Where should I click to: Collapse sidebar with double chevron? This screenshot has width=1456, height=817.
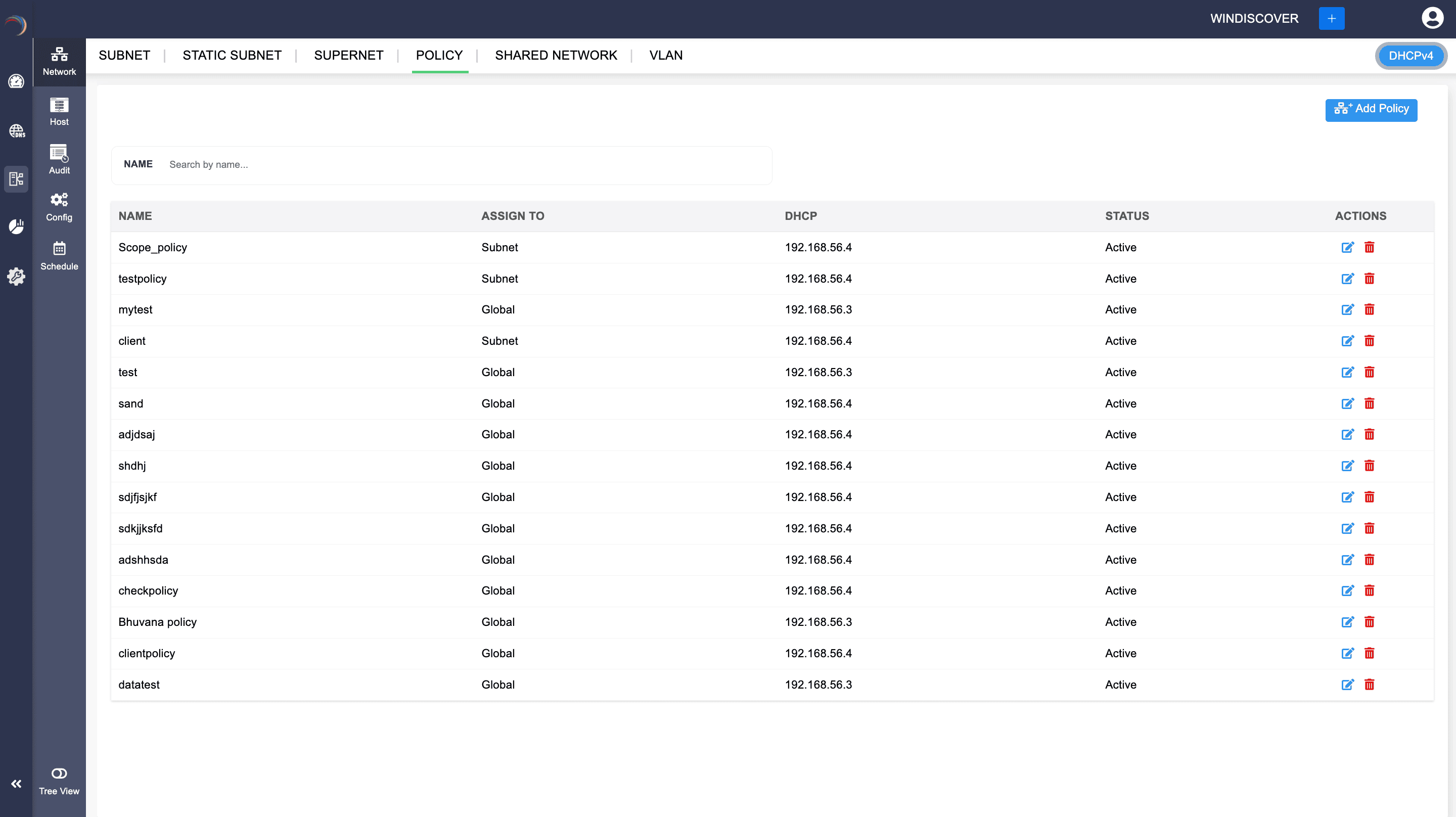(16, 784)
